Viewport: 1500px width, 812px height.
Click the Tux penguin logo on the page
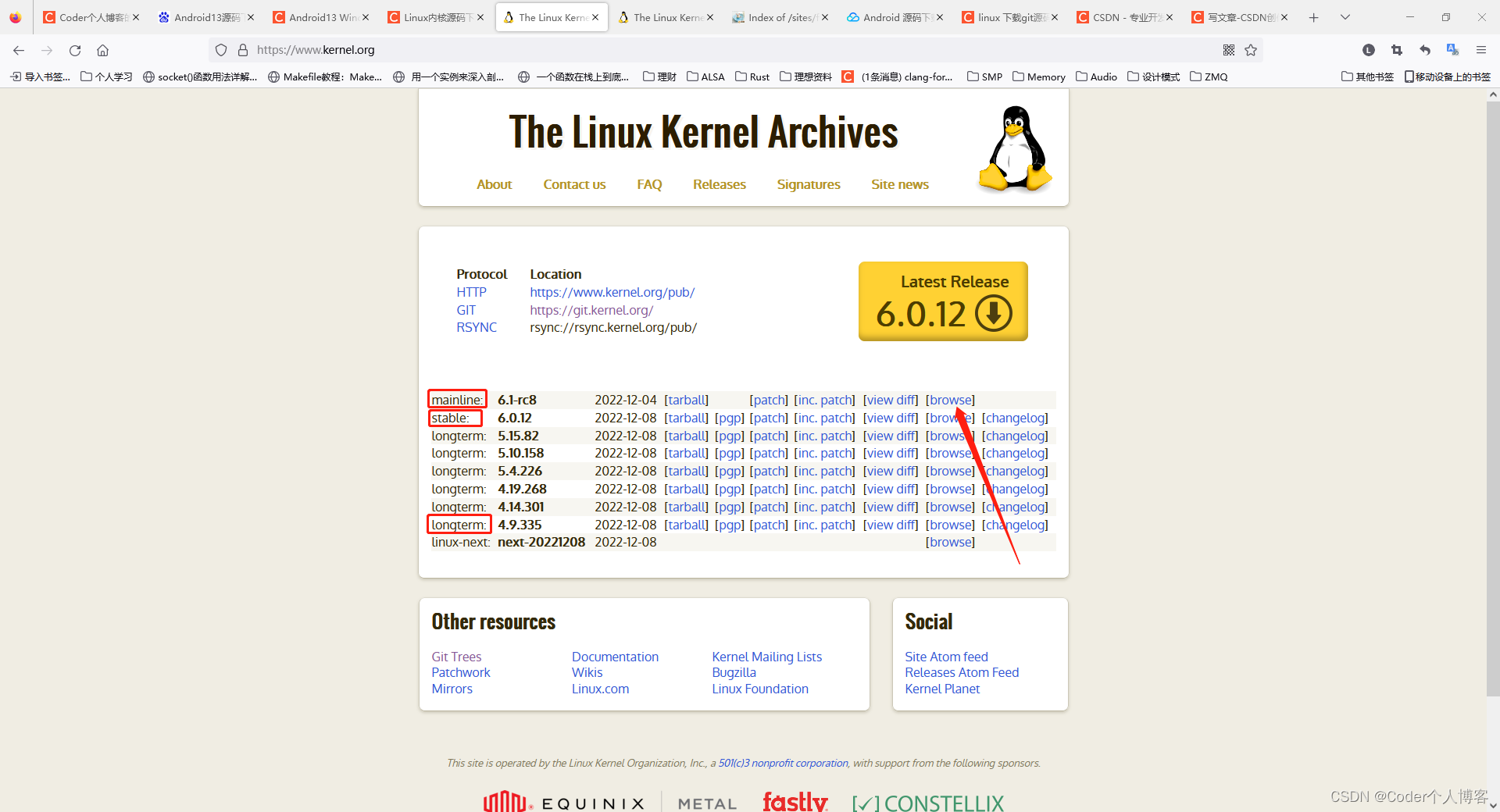point(1013,148)
